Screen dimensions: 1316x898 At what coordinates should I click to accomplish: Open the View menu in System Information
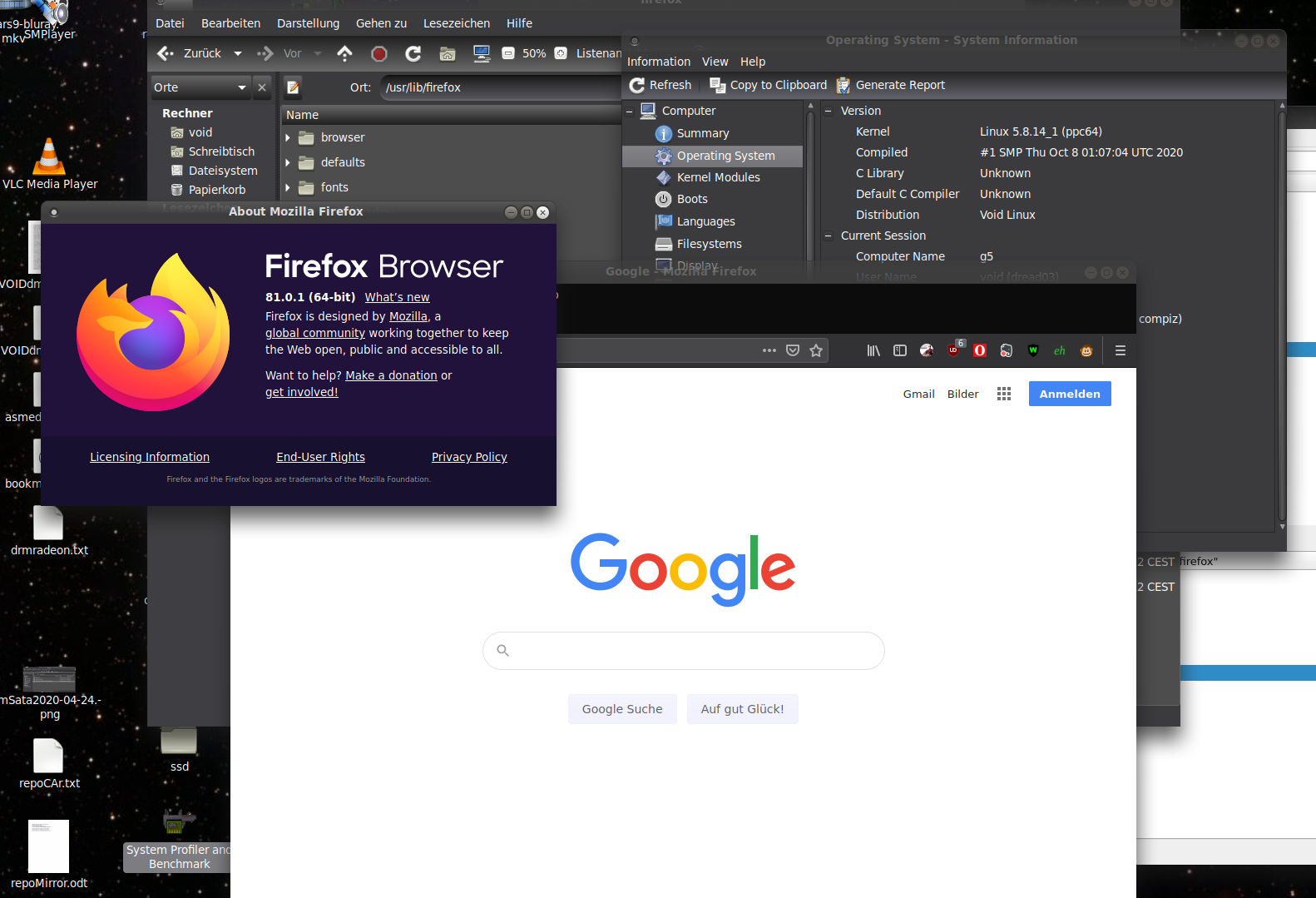(x=715, y=62)
